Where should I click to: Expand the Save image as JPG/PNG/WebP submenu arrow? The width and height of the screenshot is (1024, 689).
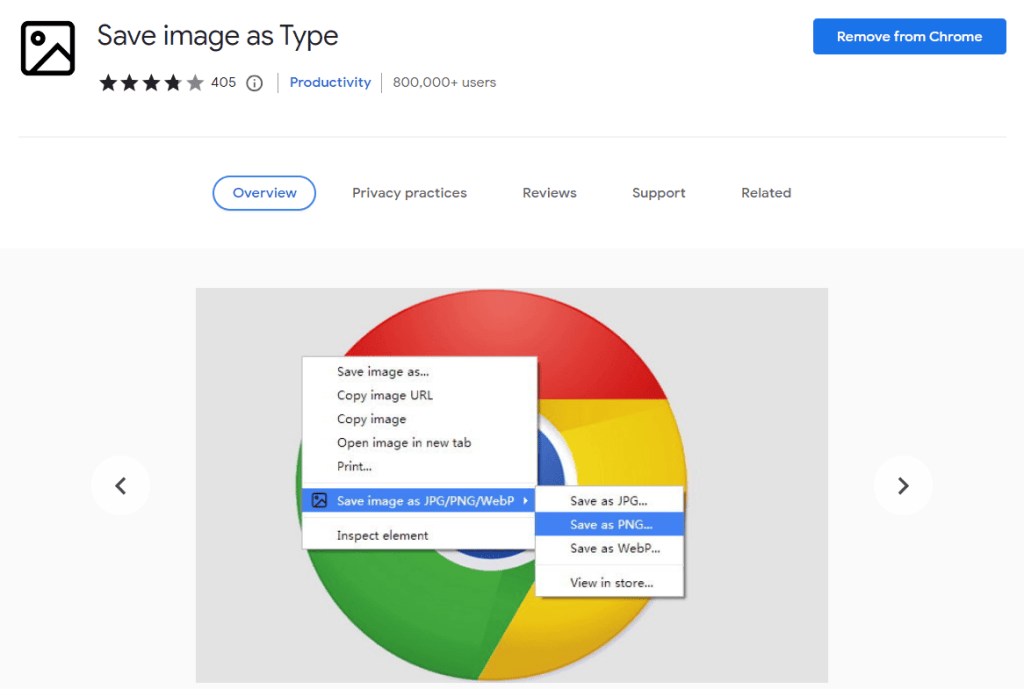[x=528, y=500]
